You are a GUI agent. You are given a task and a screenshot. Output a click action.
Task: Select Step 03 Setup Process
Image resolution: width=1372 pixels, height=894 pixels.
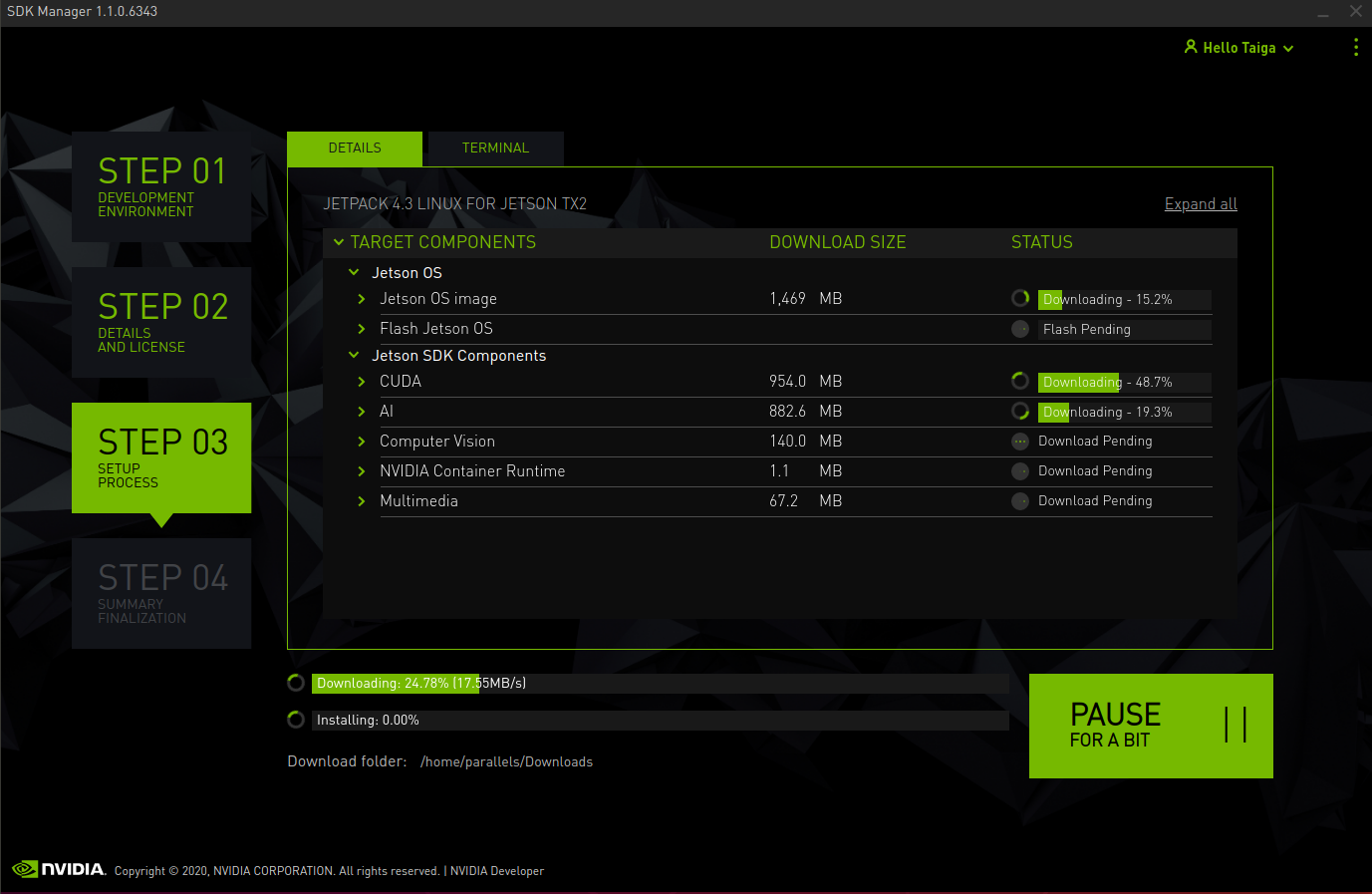[161, 457]
